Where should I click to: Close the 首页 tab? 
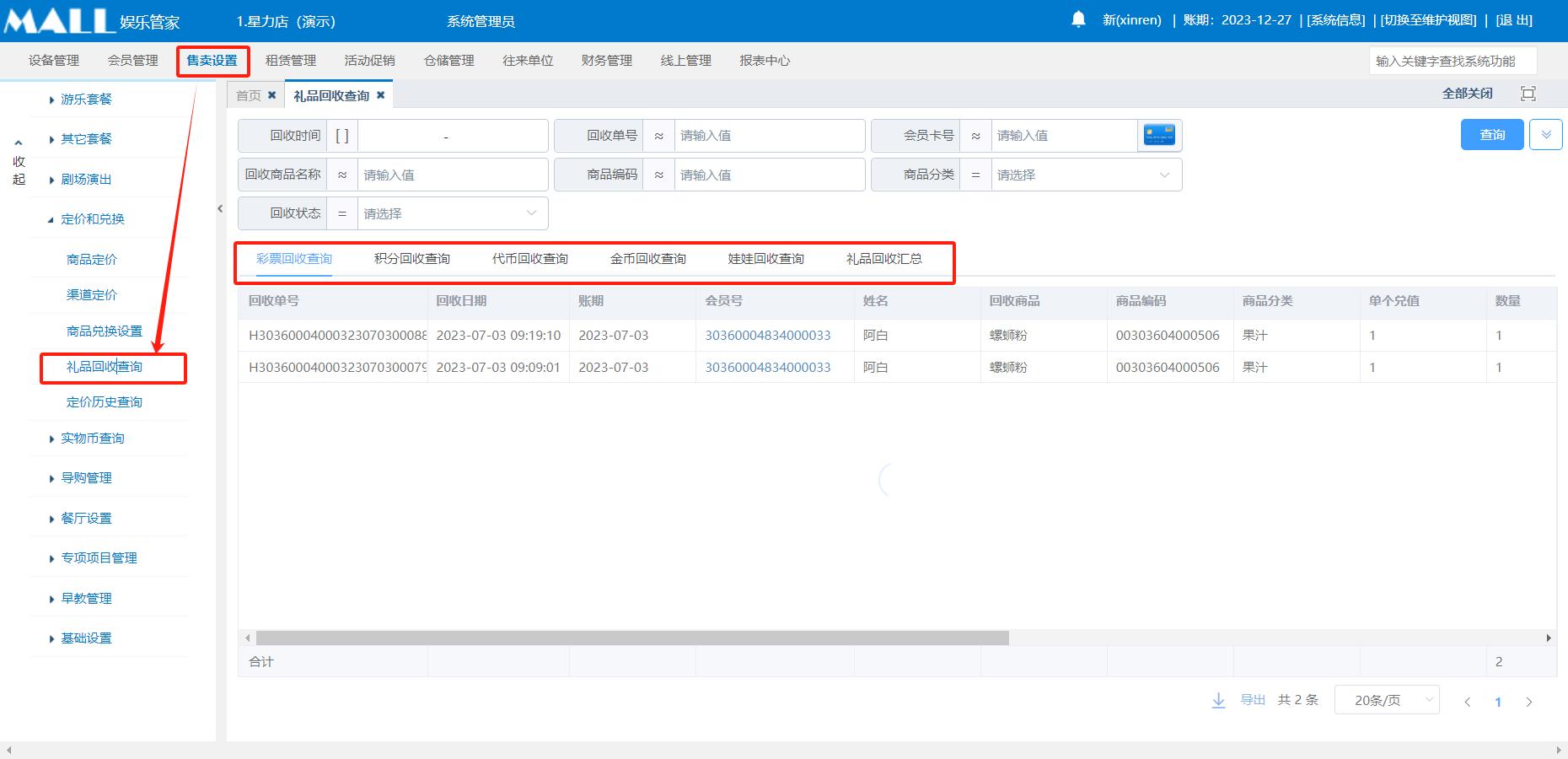coord(272,95)
